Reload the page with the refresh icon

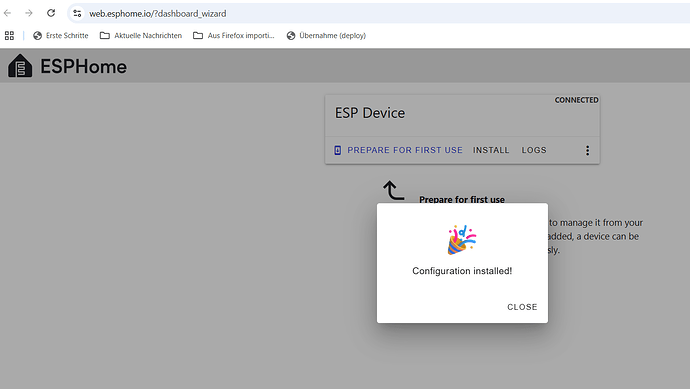click(x=51, y=13)
